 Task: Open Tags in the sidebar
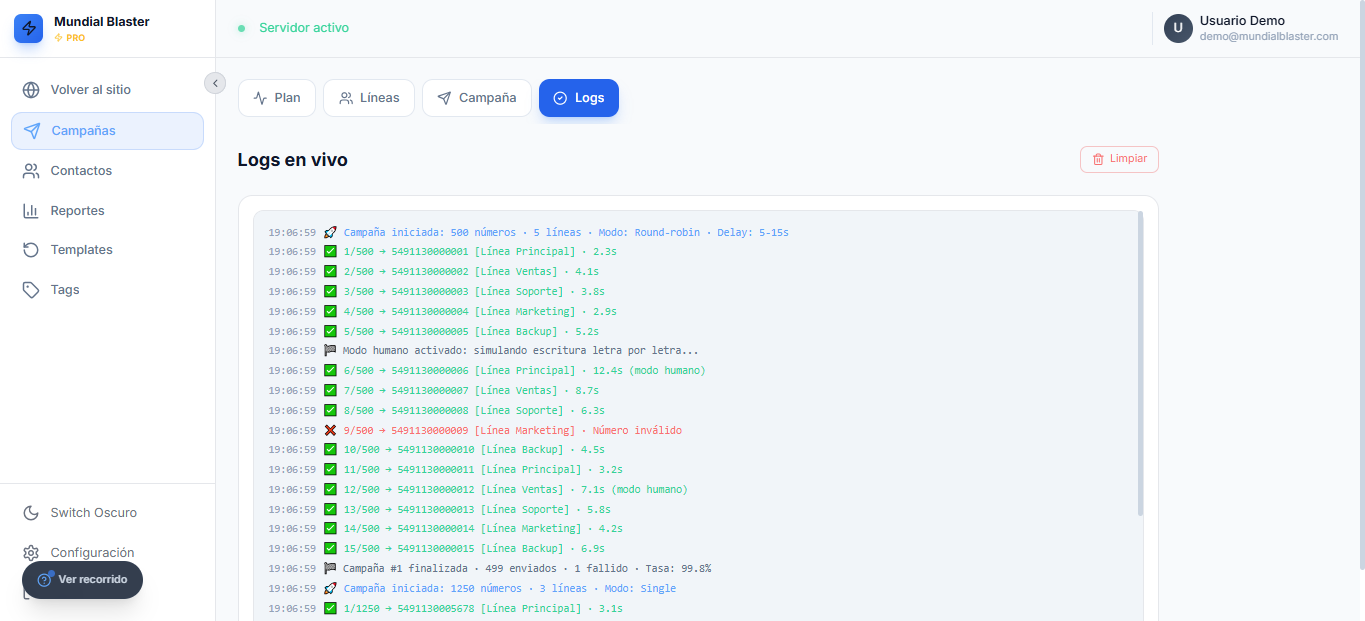(x=107, y=290)
